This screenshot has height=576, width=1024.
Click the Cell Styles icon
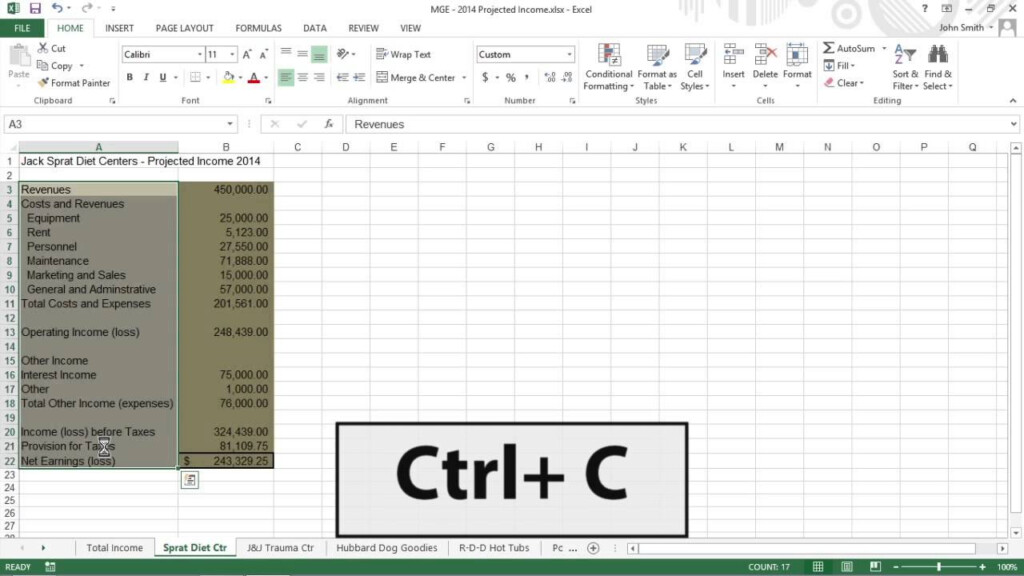(x=695, y=66)
